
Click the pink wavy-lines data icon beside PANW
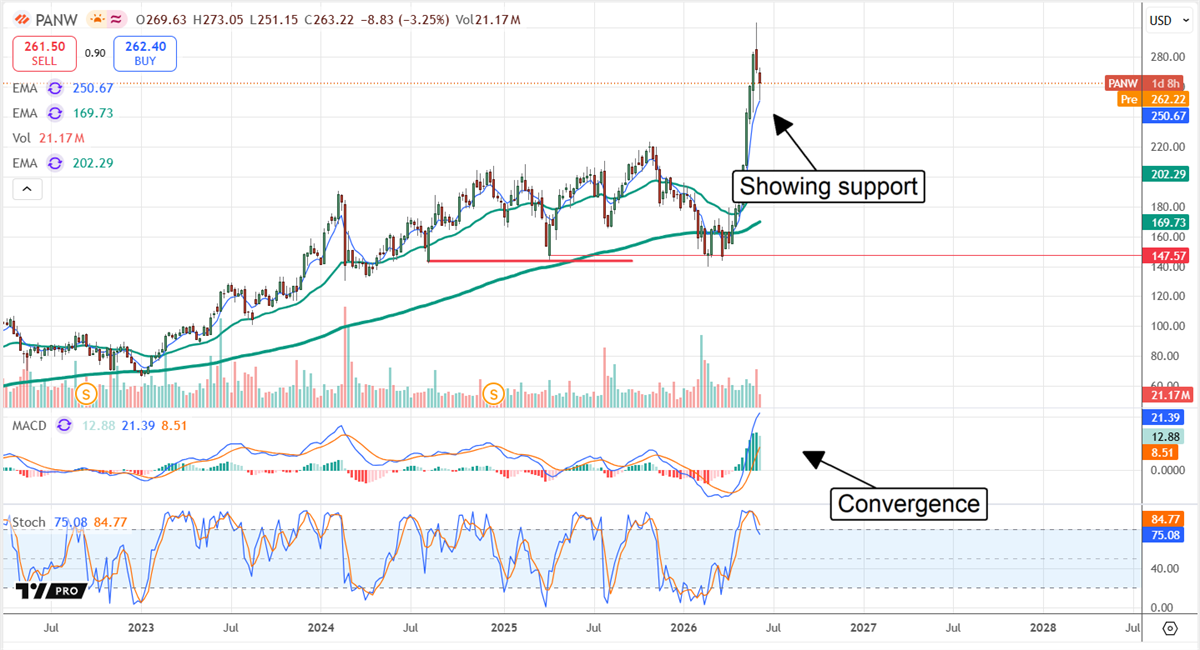(x=117, y=19)
